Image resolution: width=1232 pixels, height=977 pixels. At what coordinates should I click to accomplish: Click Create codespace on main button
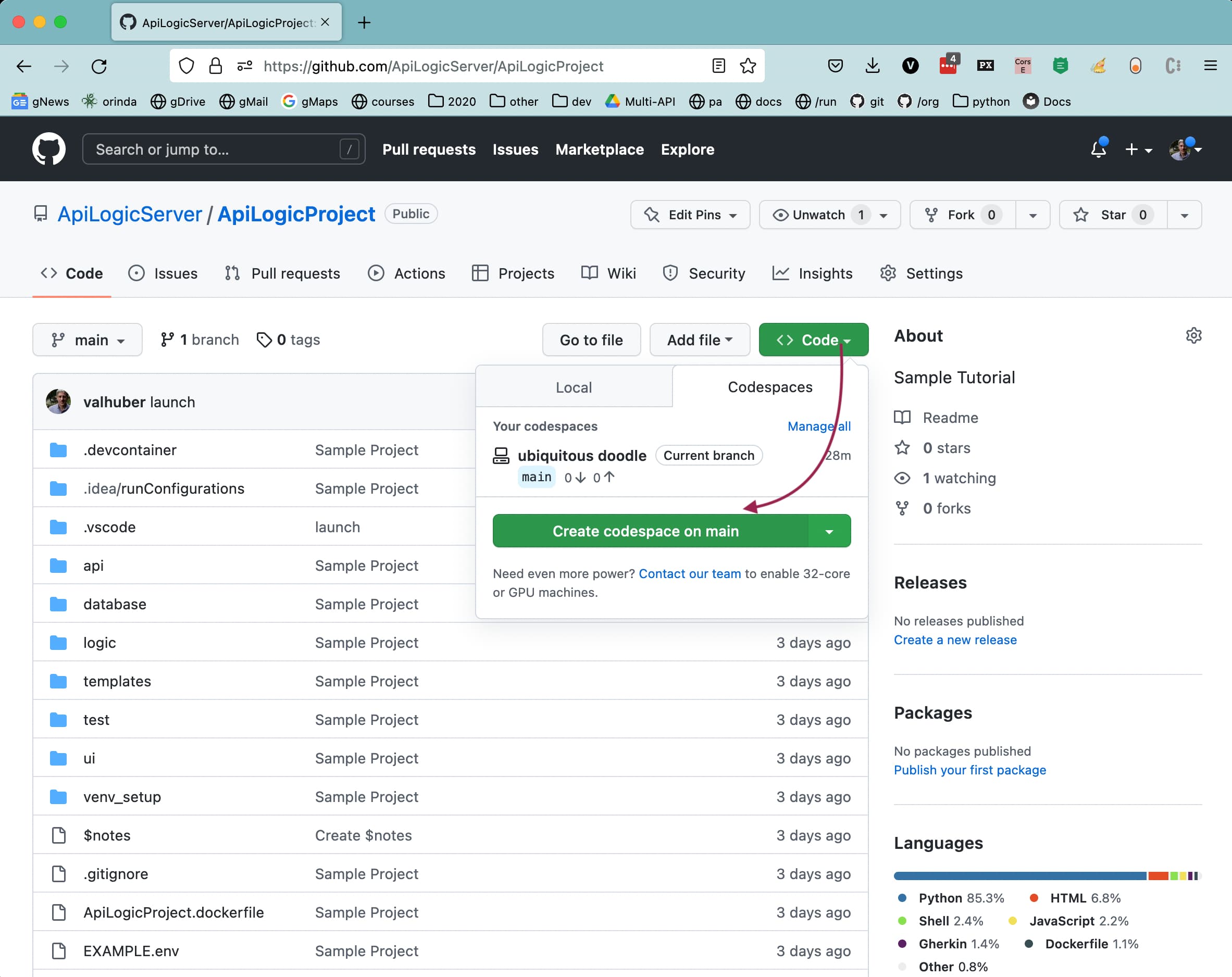646,531
